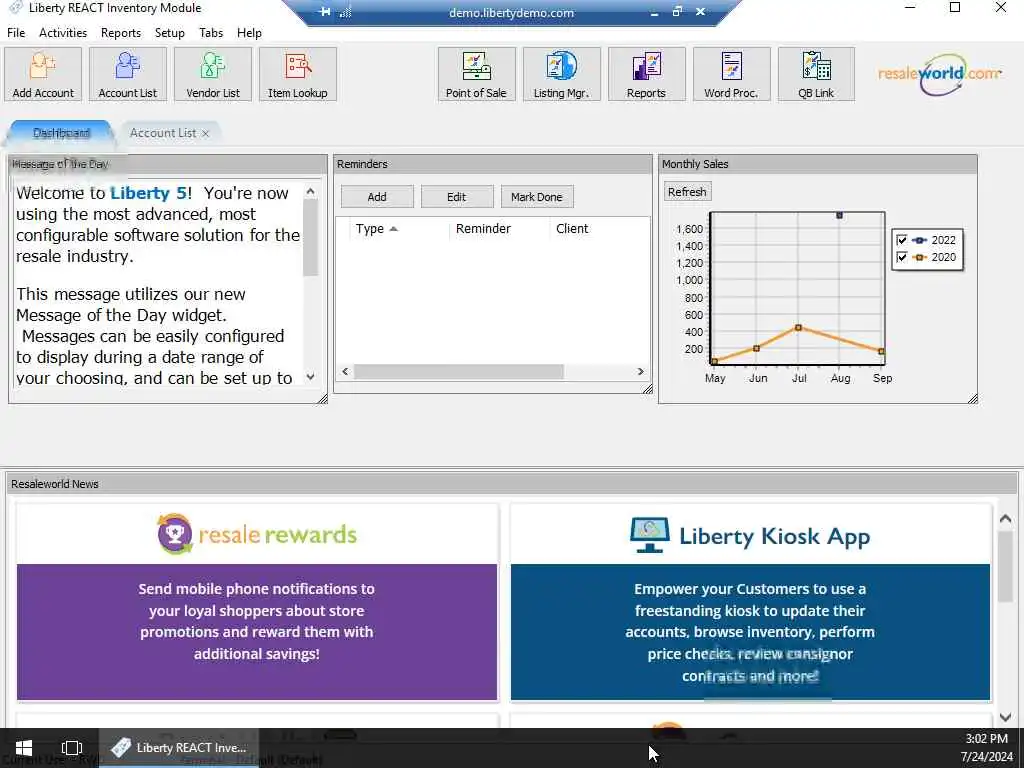Click the Mark Done button
Image resolution: width=1024 pixels, height=768 pixels.
(537, 197)
